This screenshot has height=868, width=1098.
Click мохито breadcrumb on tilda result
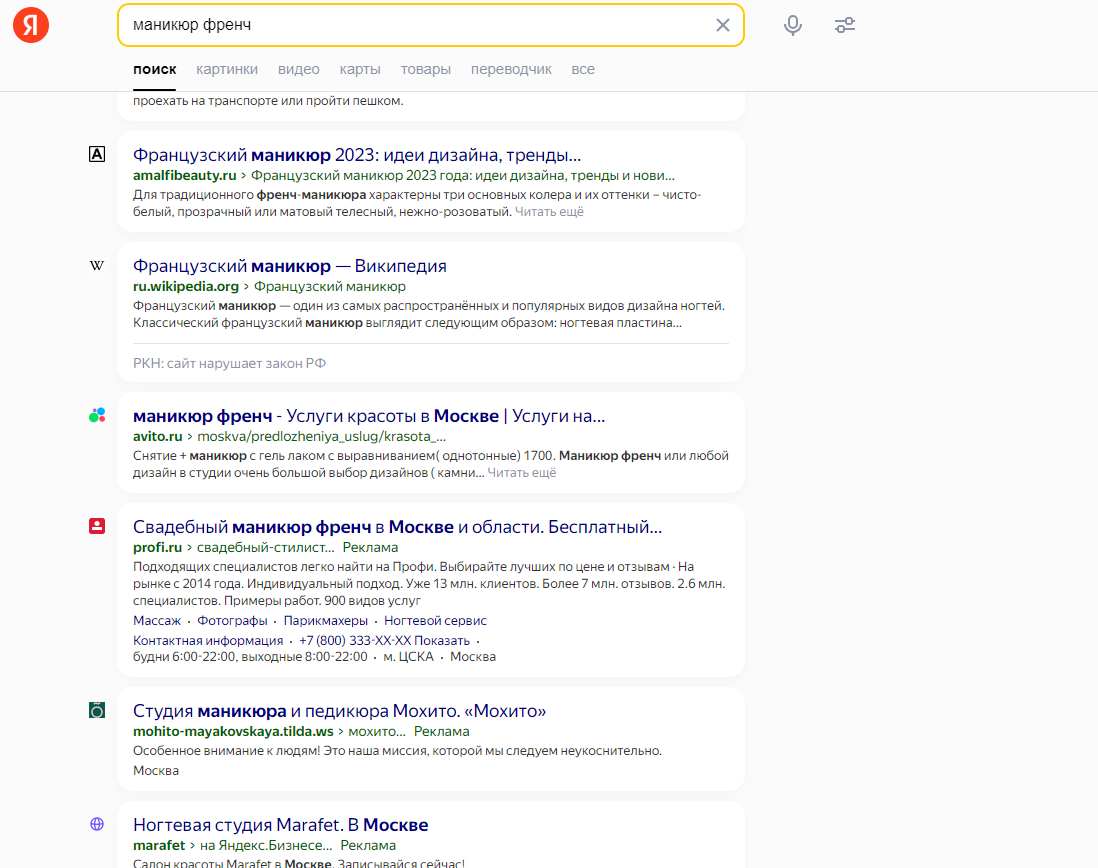(377, 732)
